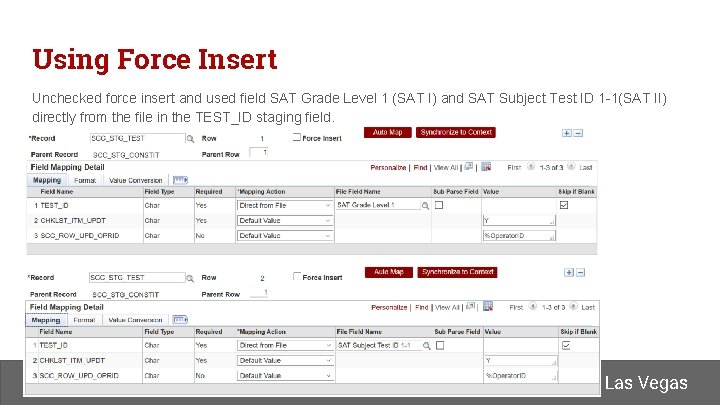
Task: Go to next rows in Row 2 grid
Action: pyautogui.click(x=574, y=306)
